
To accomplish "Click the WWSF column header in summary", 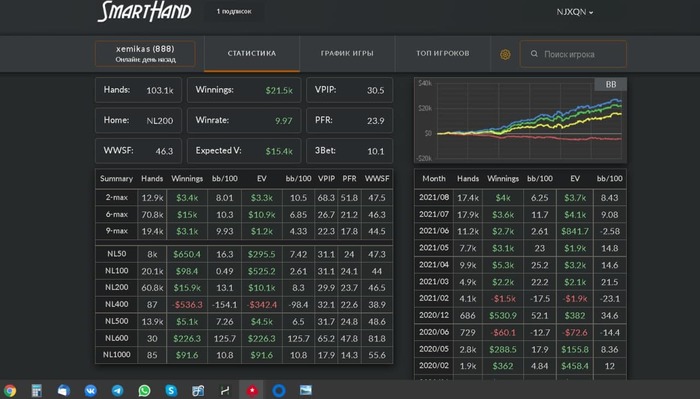I will [377, 179].
